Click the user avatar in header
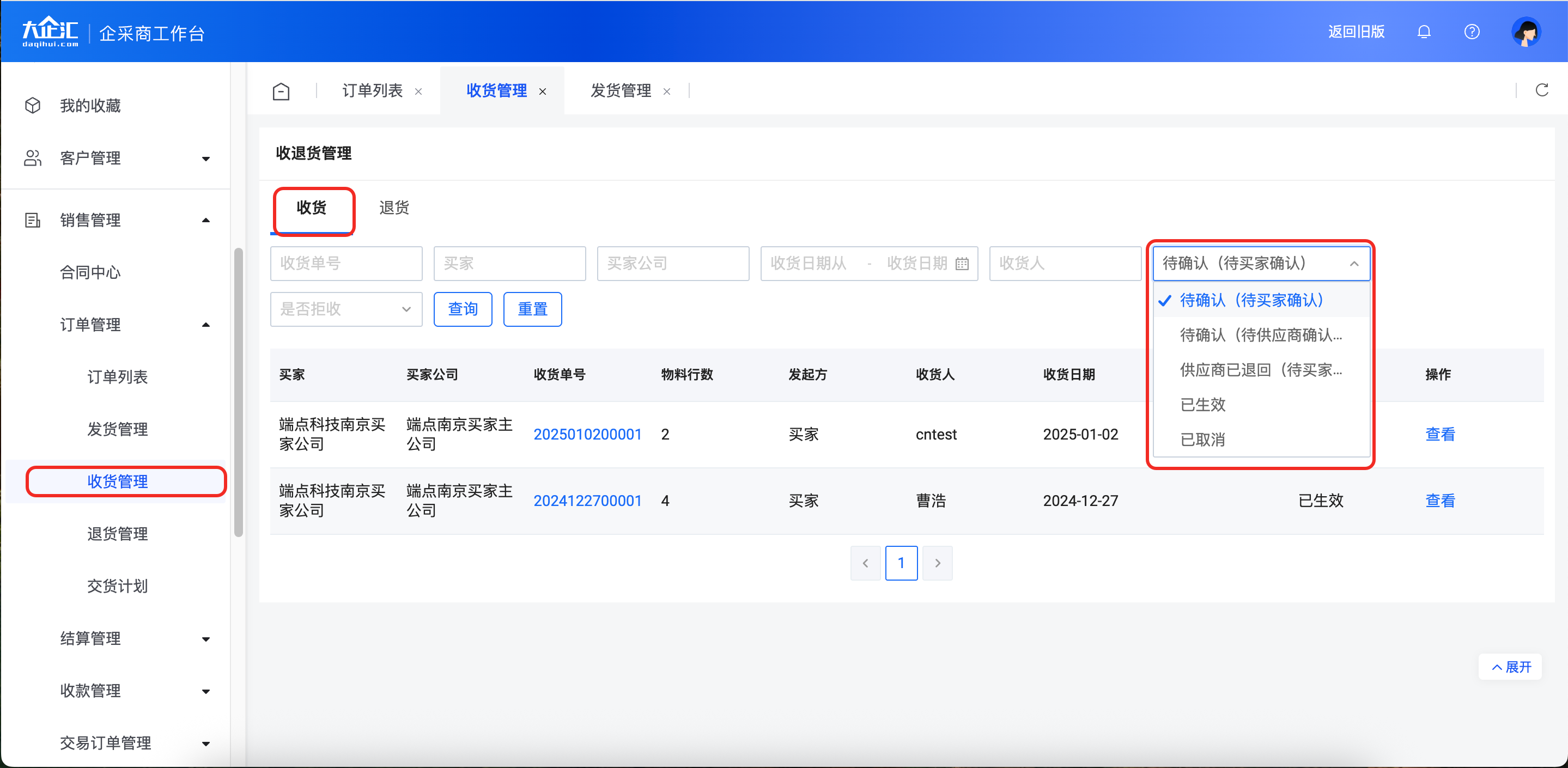The image size is (1568, 768). tap(1526, 32)
